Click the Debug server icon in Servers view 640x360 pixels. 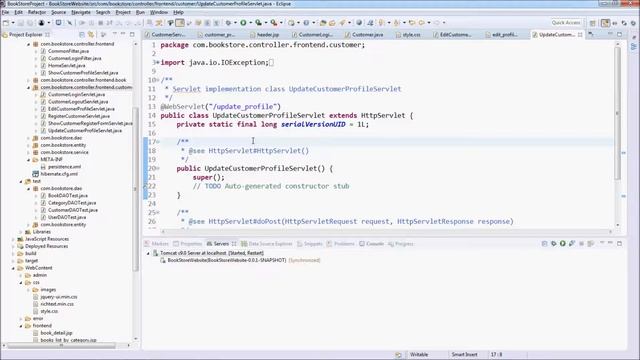(x=553, y=244)
